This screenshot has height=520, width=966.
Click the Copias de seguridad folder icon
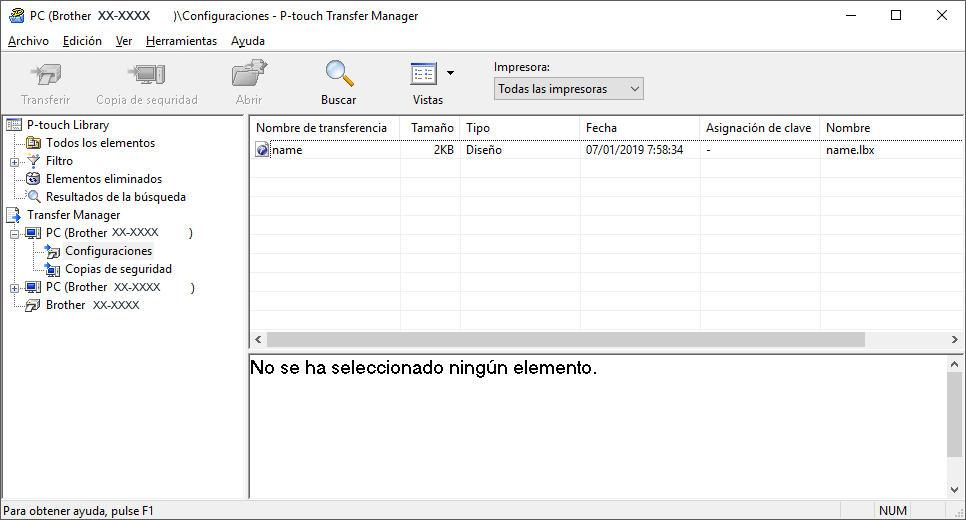(52, 269)
